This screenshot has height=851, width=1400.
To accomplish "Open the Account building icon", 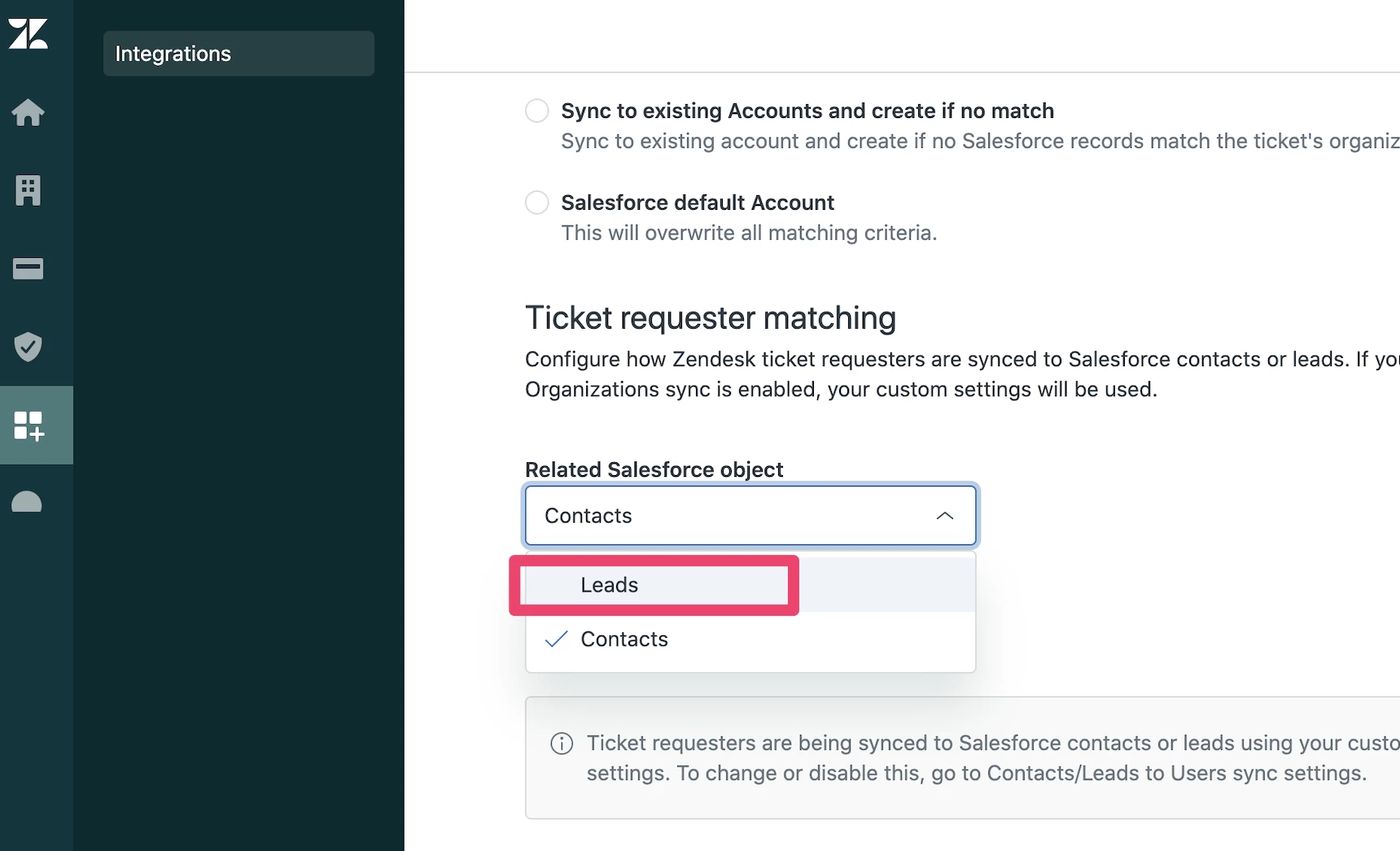I will 28,190.
